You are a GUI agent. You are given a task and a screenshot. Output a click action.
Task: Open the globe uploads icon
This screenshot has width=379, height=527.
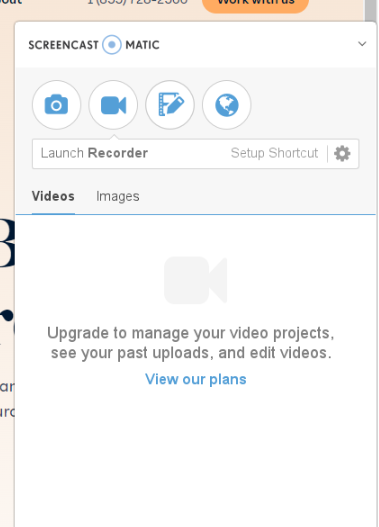click(x=226, y=105)
